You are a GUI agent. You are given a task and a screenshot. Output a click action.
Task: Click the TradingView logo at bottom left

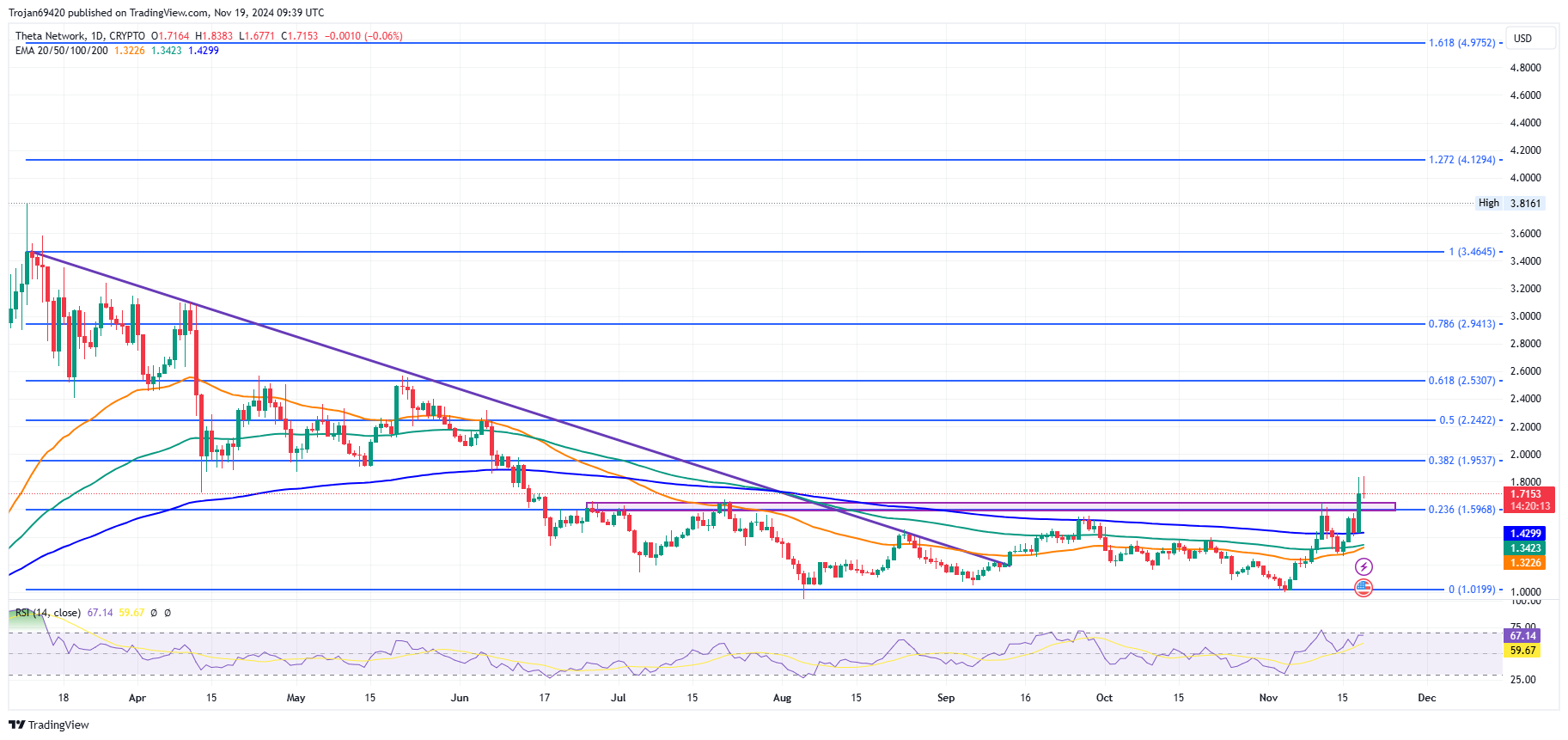49,725
